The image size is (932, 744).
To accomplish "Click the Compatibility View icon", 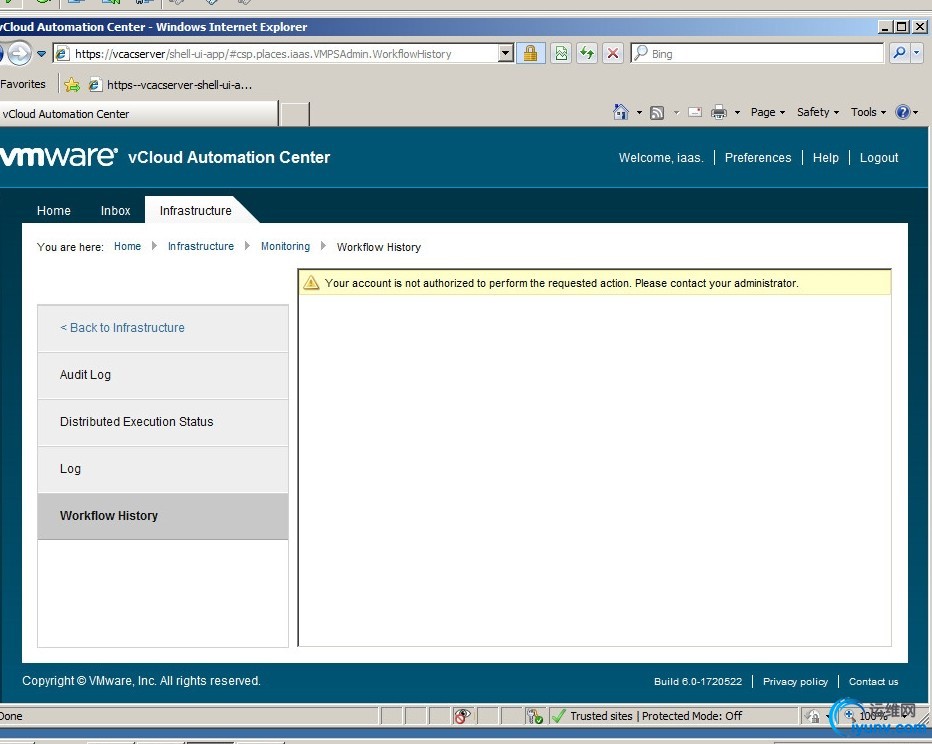I will click(x=561, y=53).
